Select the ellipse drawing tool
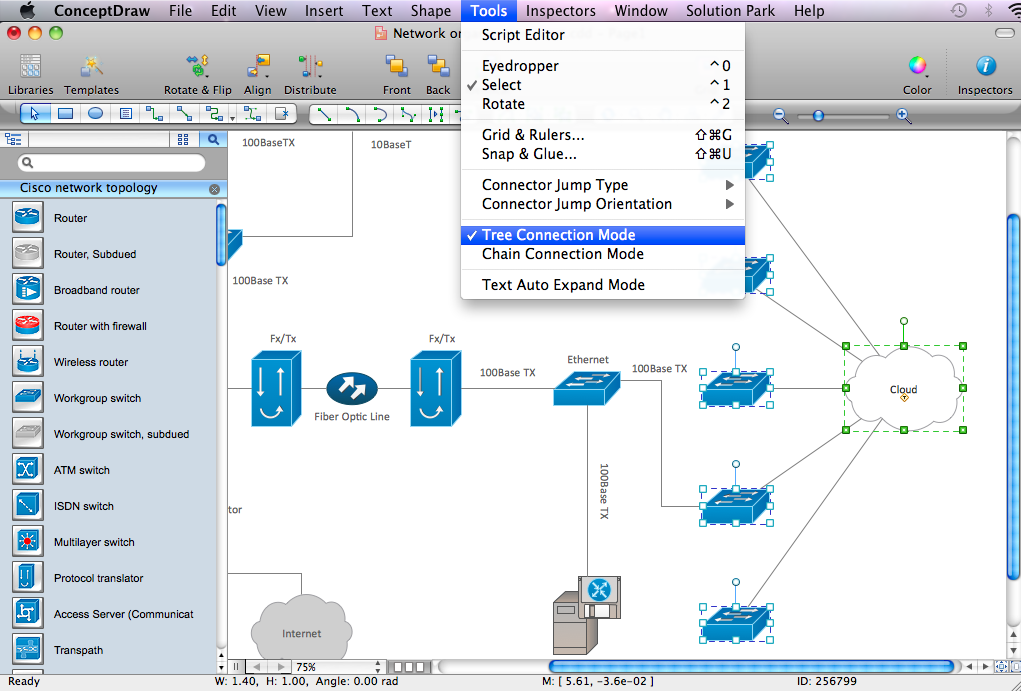This screenshot has width=1021, height=691. tap(95, 114)
